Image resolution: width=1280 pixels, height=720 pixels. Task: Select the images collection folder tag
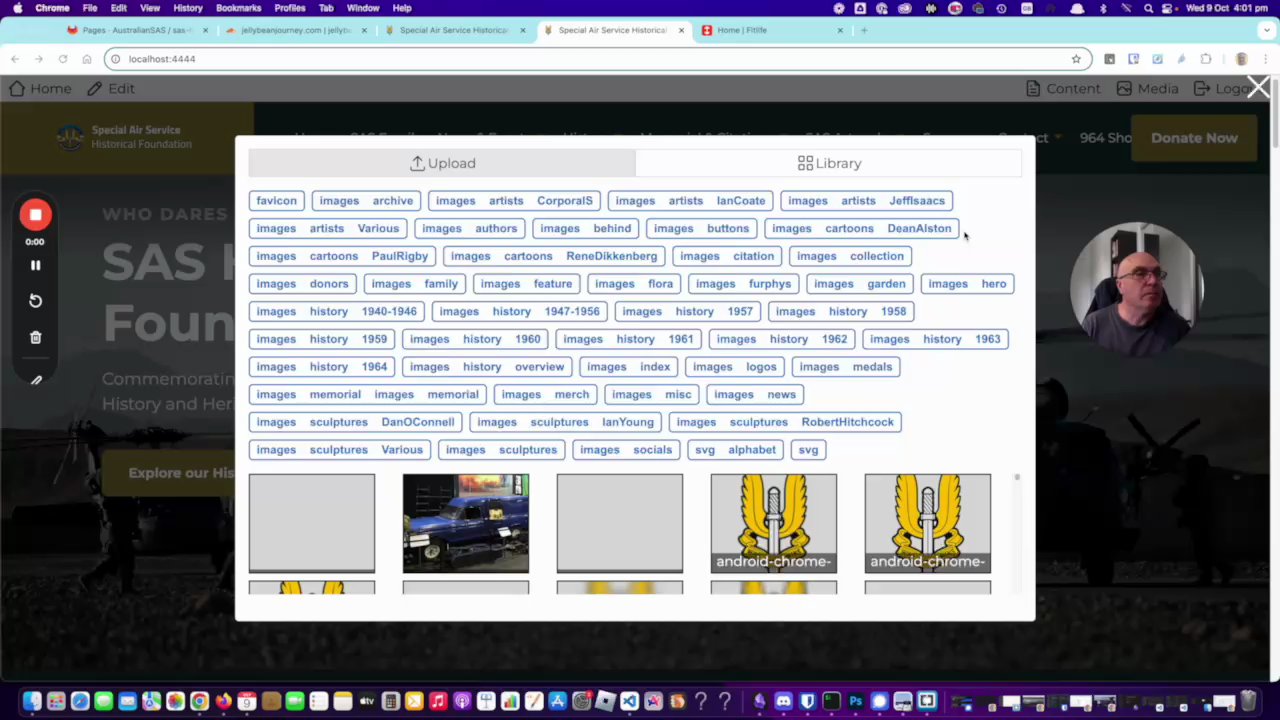(x=850, y=256)
